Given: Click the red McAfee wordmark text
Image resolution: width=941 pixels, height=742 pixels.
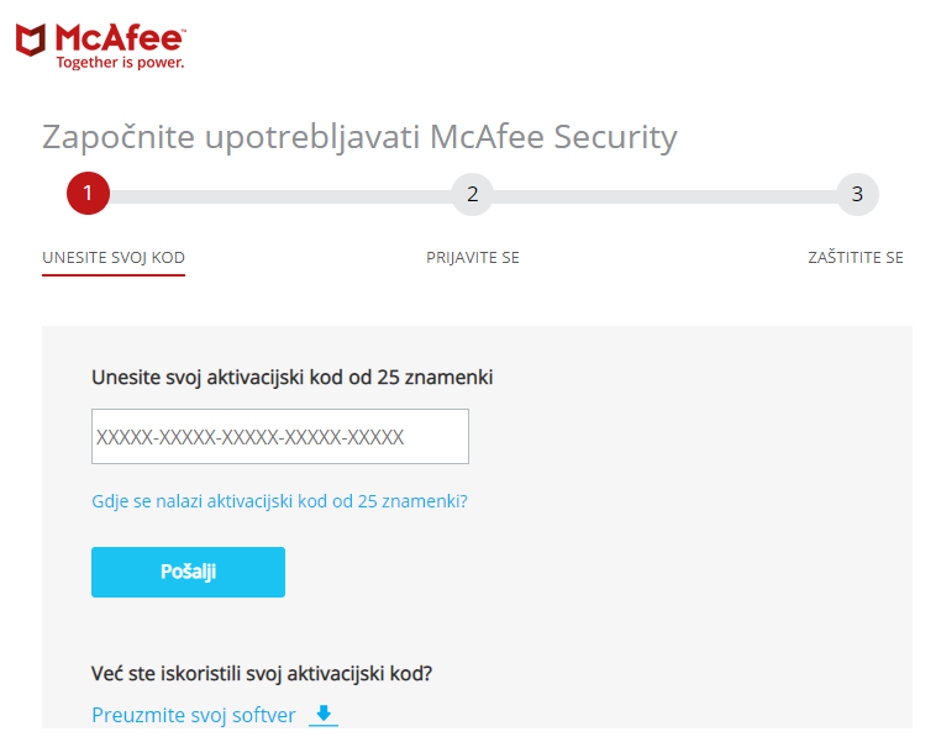Looking at the screenshot, I should click(119, 38).
